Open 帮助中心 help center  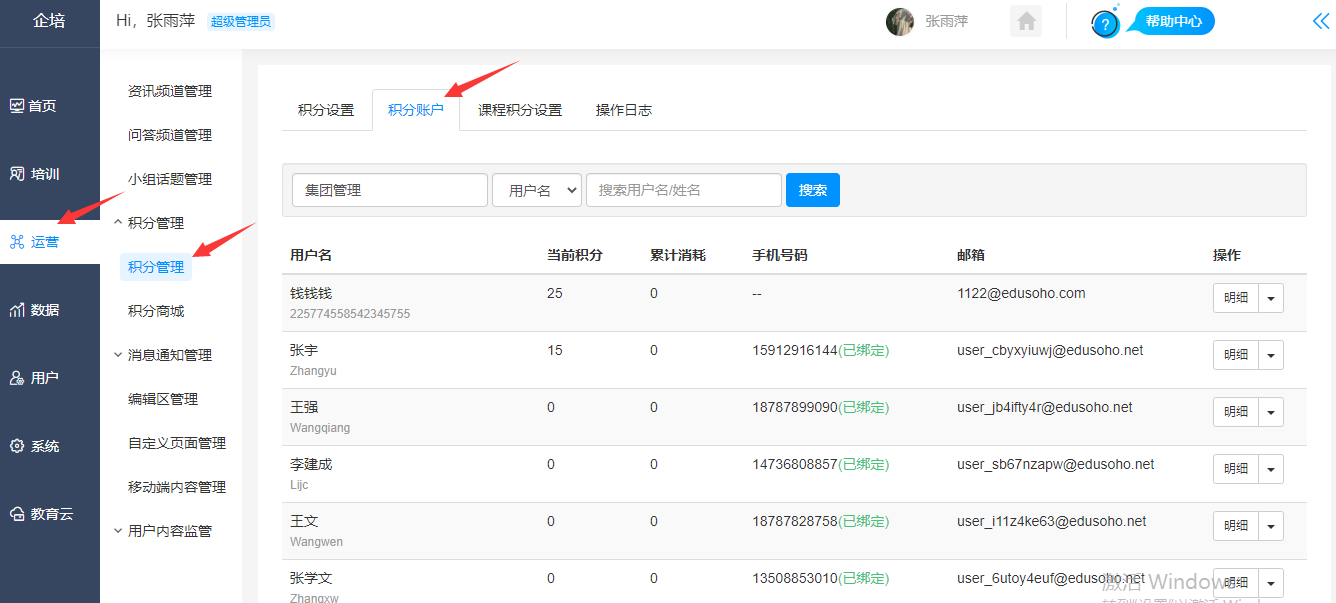[x=1173, y=21]
